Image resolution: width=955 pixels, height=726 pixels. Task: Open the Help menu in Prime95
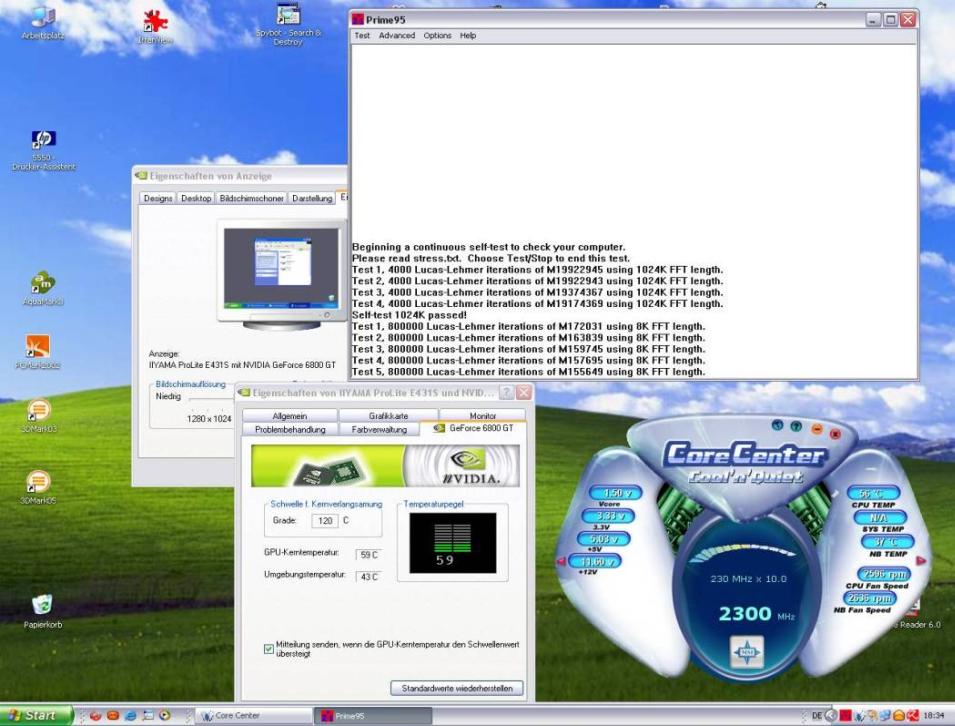click(468, 35)
